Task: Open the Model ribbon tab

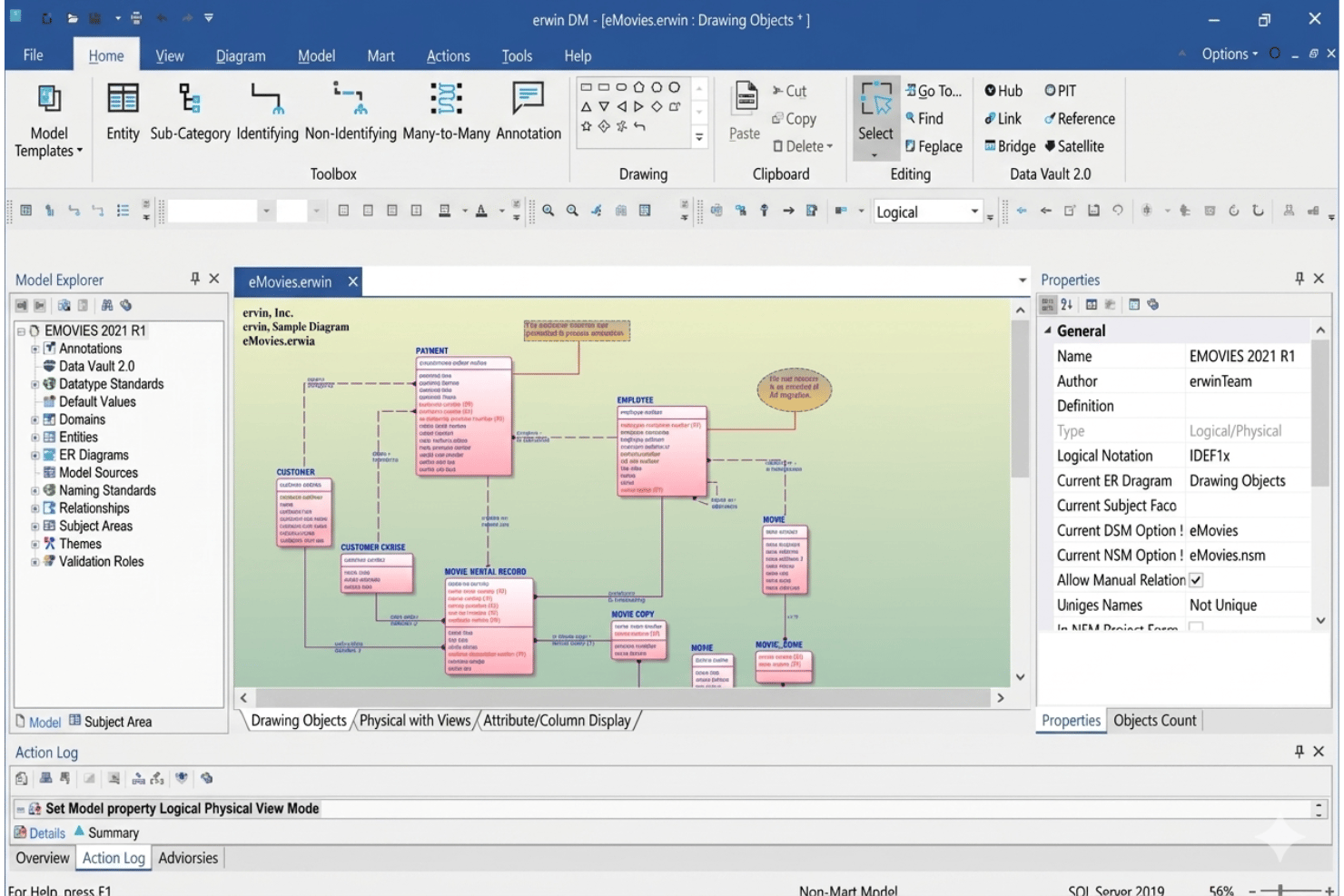Action: coord(316,55)
